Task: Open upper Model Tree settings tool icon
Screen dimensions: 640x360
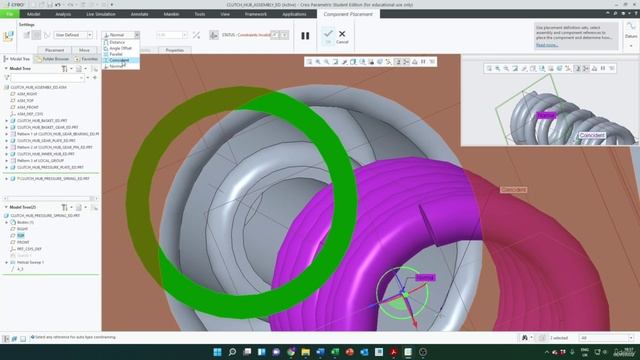Action: [64, 69]
